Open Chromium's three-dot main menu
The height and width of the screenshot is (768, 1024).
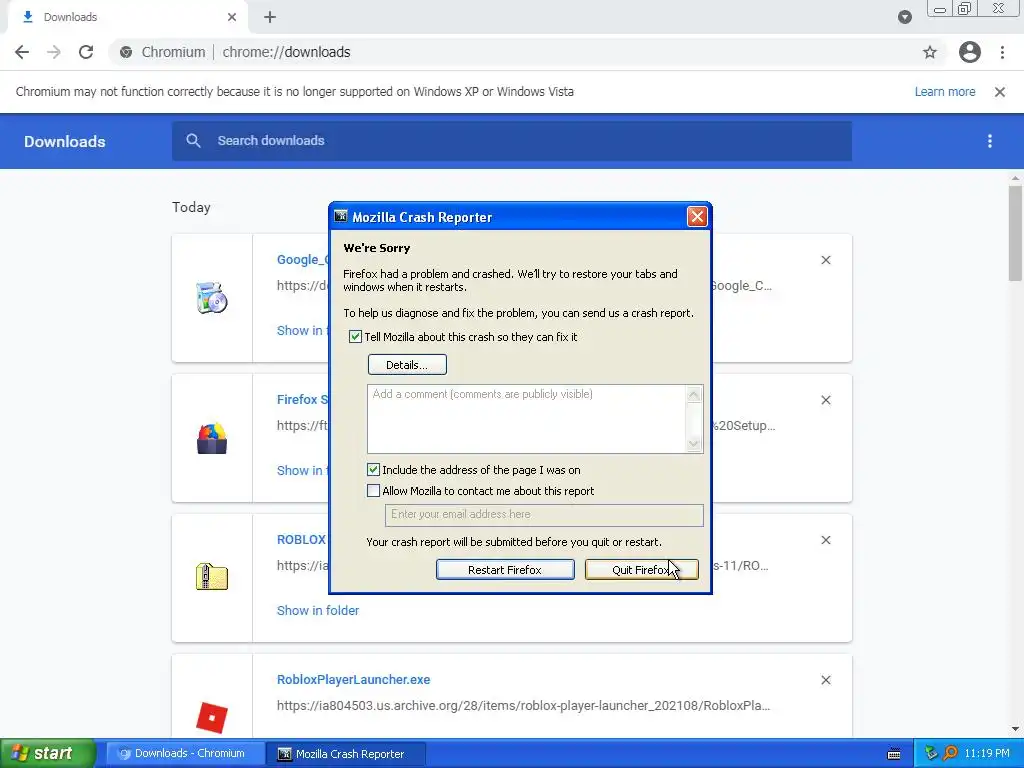(1002, 52)
